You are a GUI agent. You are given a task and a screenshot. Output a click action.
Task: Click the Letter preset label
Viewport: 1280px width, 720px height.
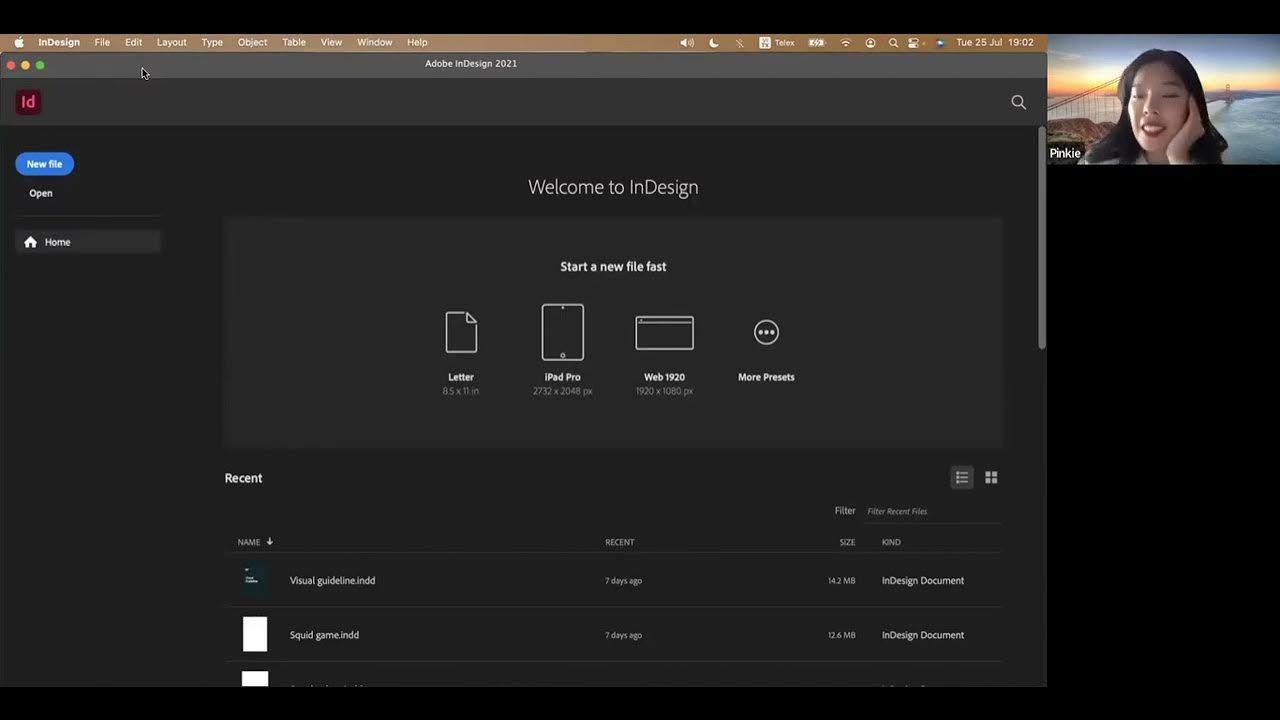coord(461,377)
